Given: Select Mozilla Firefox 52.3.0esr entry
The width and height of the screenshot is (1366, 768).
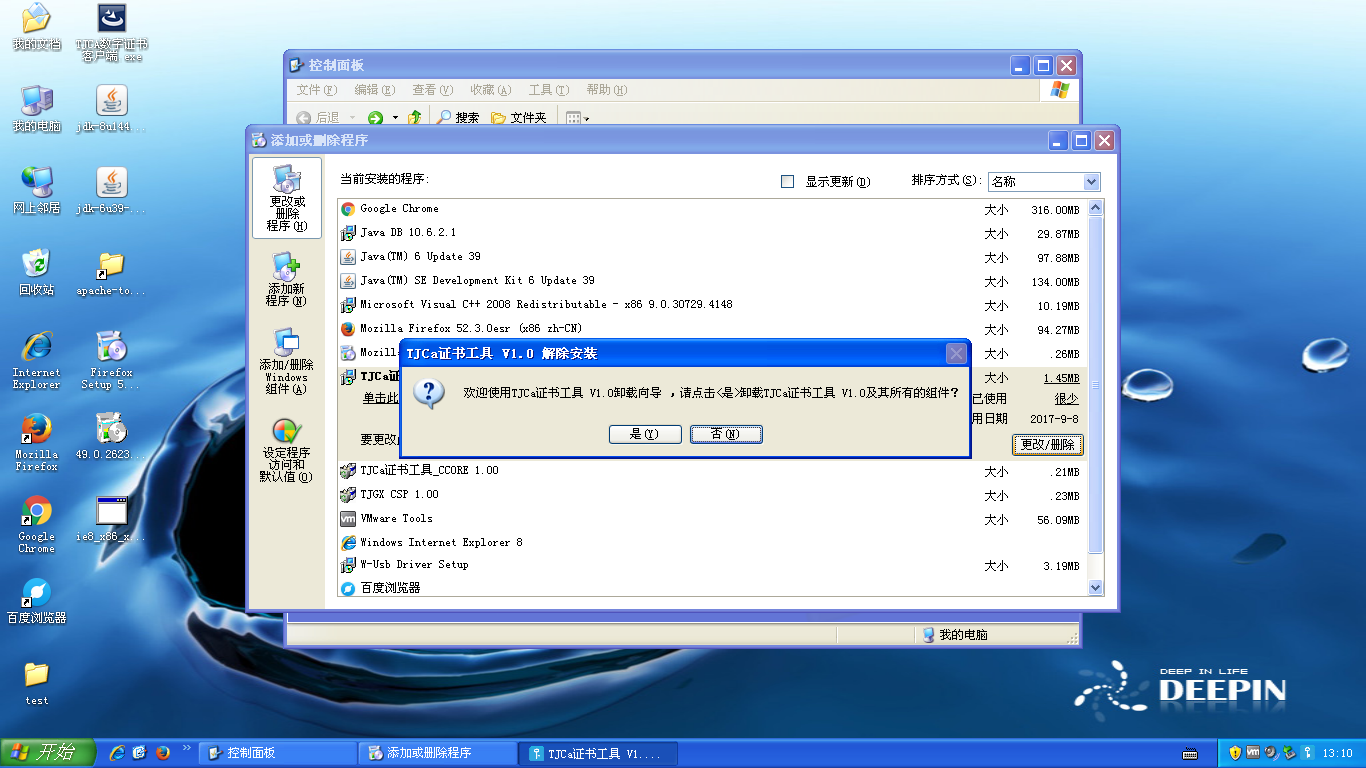Looking at the screenshot, I should [711, 329].
